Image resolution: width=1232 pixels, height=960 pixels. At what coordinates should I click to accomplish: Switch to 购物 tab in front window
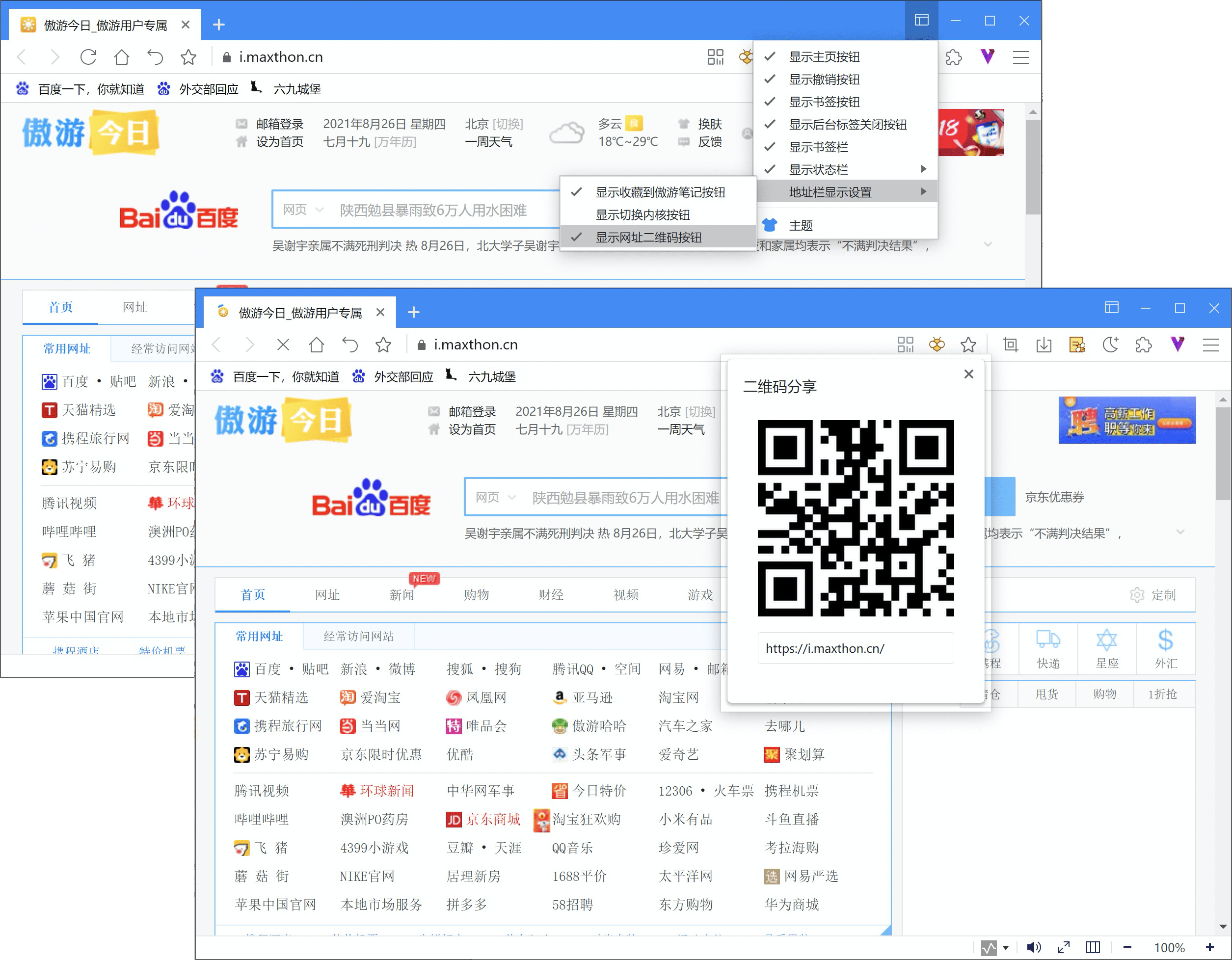(x=477, y=594)
